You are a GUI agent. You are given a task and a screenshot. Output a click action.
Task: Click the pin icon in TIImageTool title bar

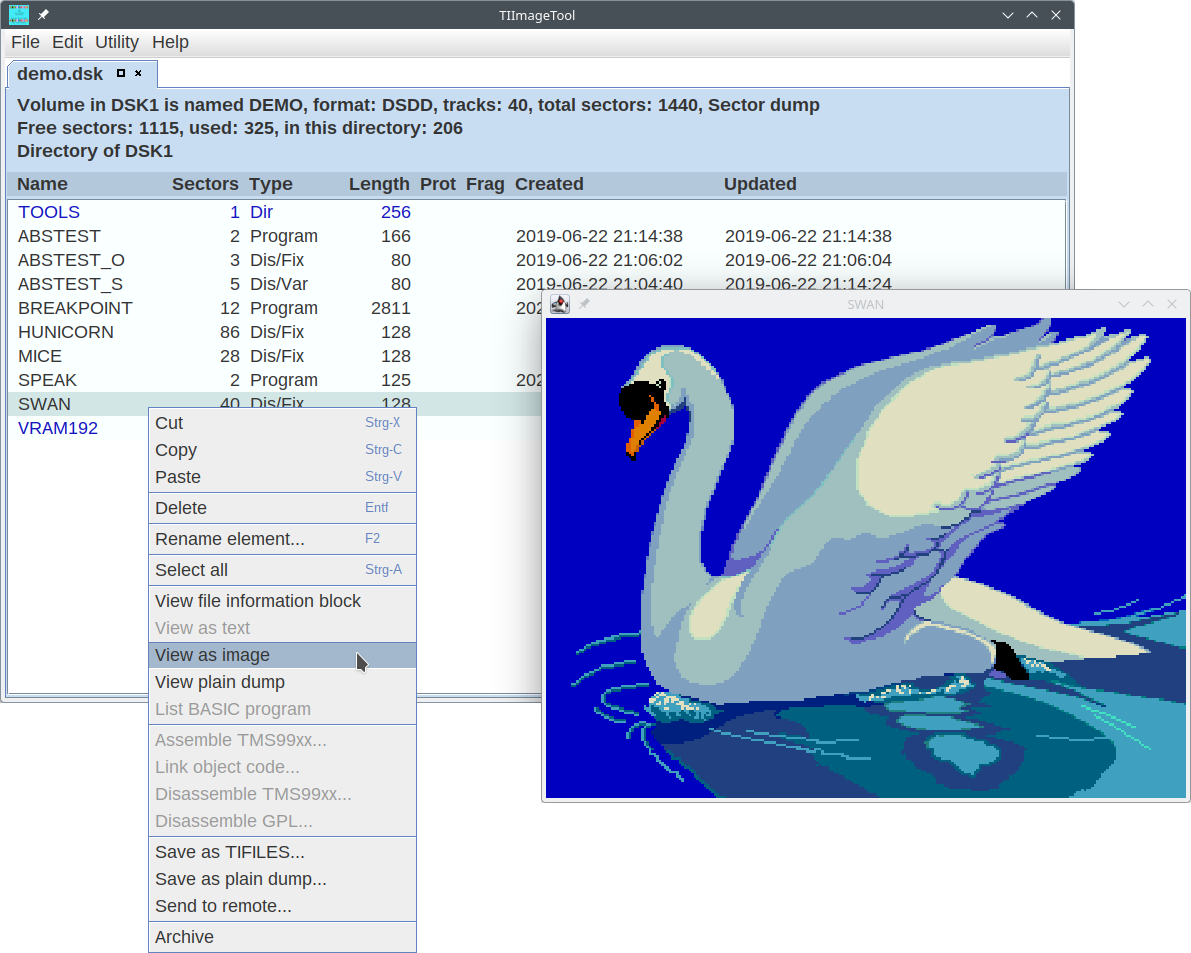(x=44, y=15)
